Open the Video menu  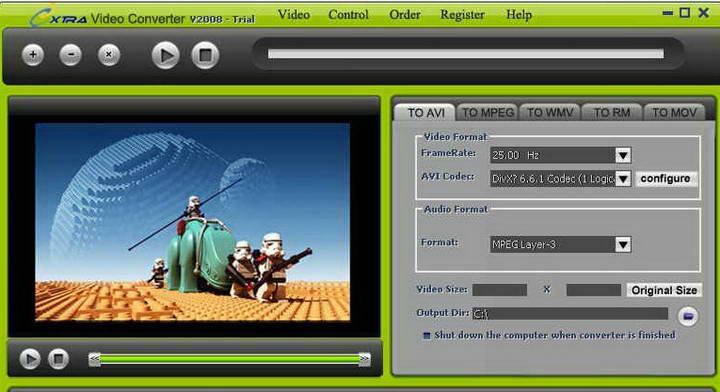coord(294,15)
